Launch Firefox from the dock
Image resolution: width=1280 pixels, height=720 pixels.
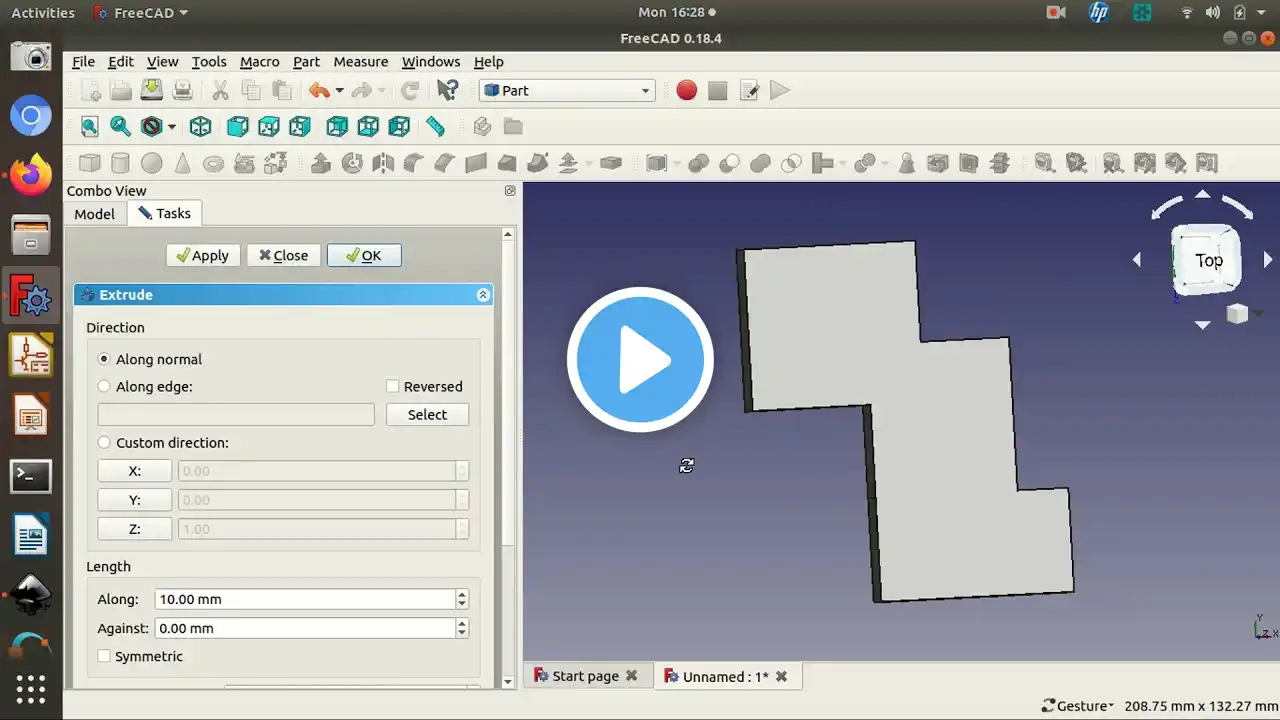click(31, 176)
